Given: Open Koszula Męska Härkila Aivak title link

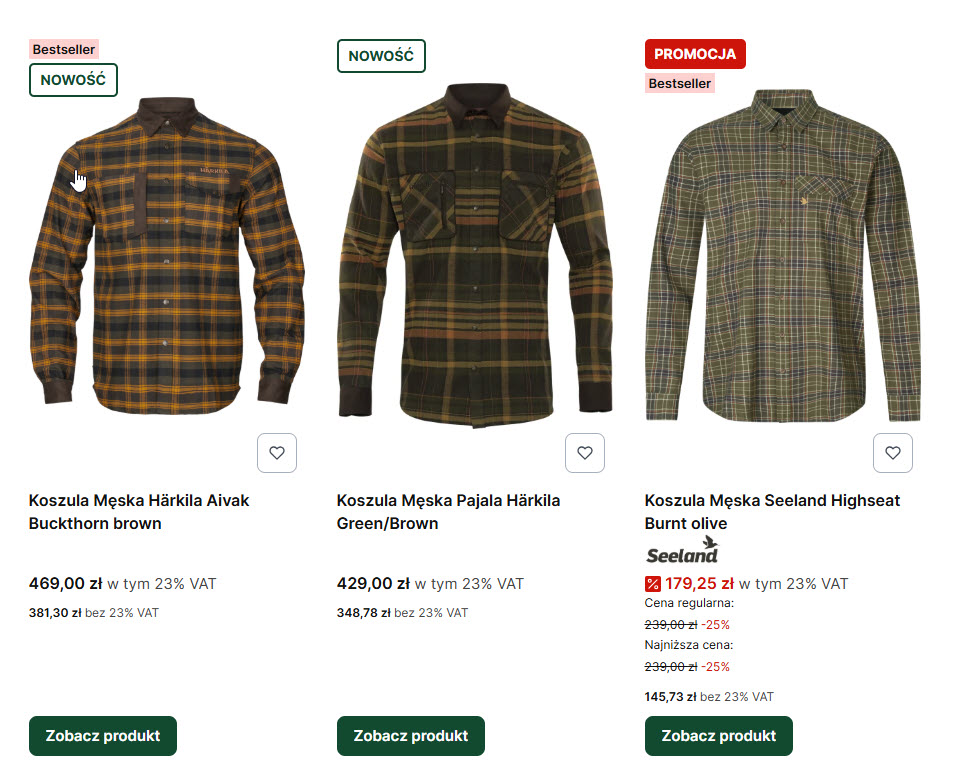Looking at the screenshot, I should pyautogui.click(x=139, y=512).
